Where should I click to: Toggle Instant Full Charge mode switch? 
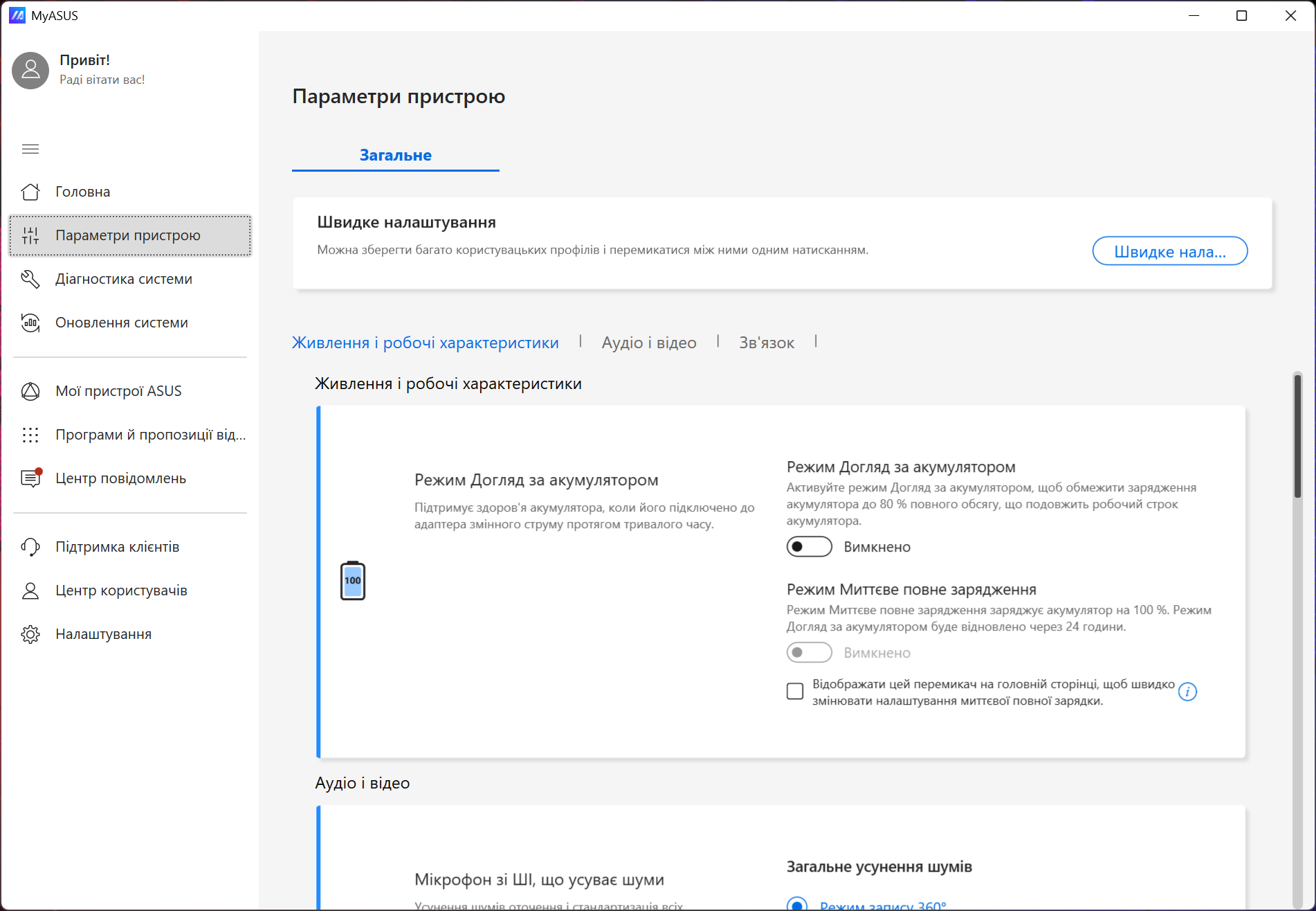point(809,652)
